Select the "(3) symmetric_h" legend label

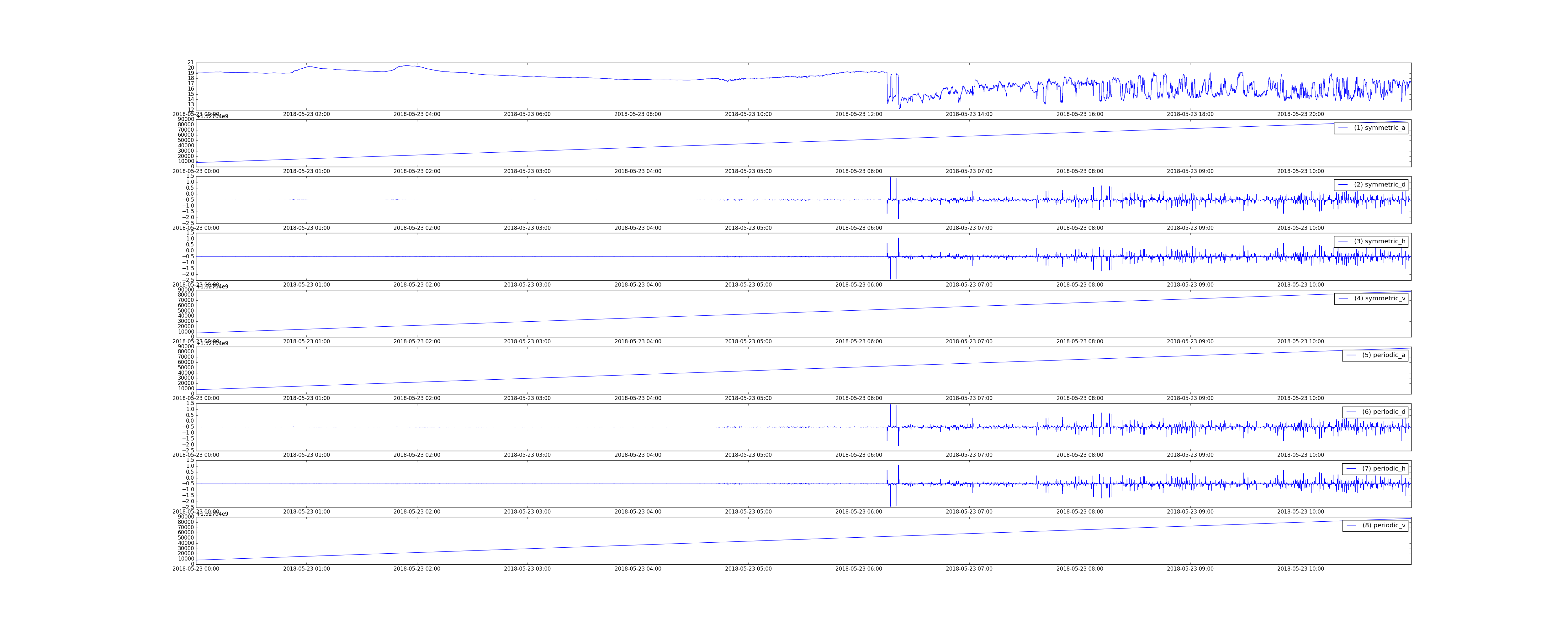point(1379,241)
